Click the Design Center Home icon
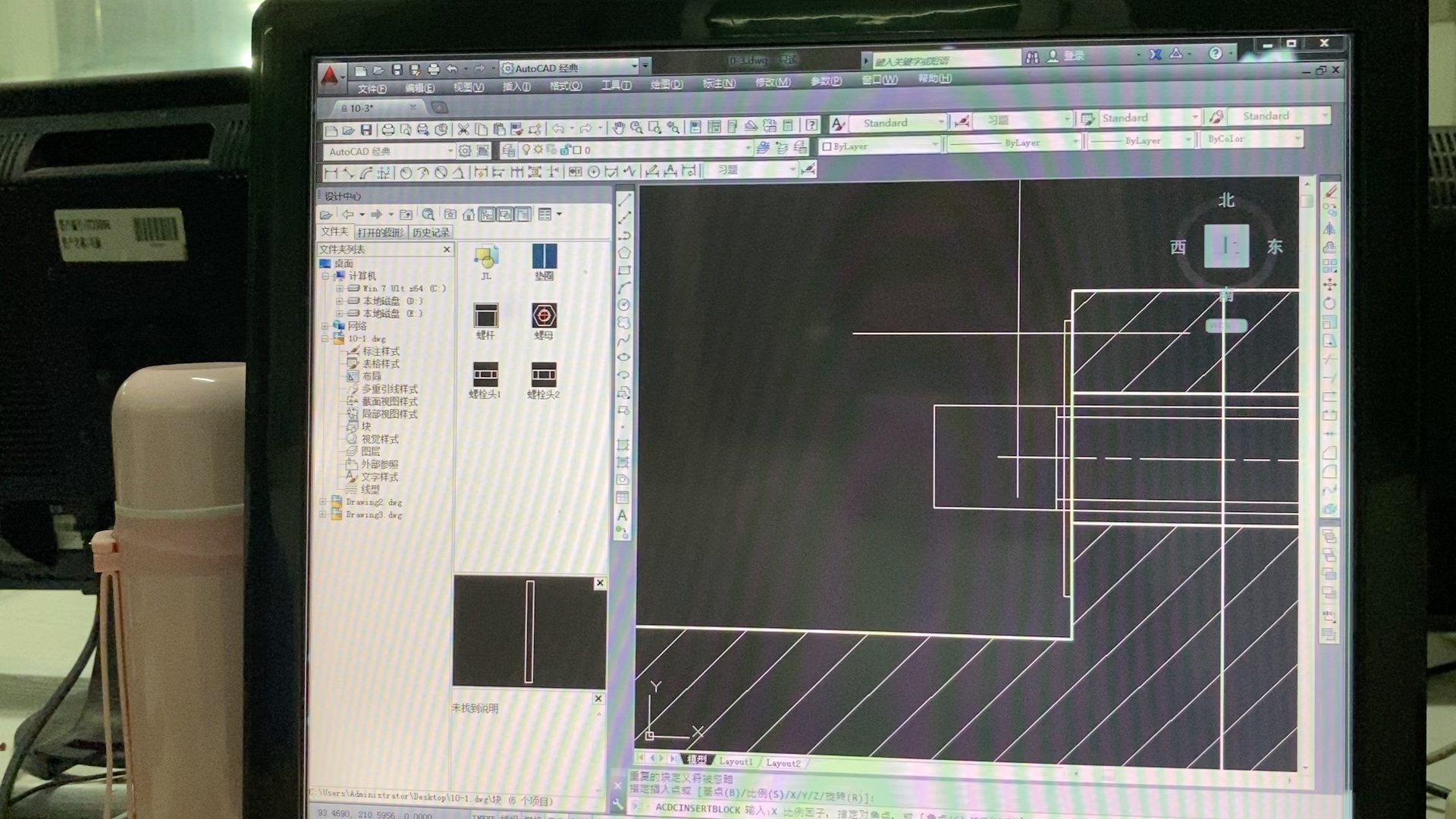 click(469, 215)
